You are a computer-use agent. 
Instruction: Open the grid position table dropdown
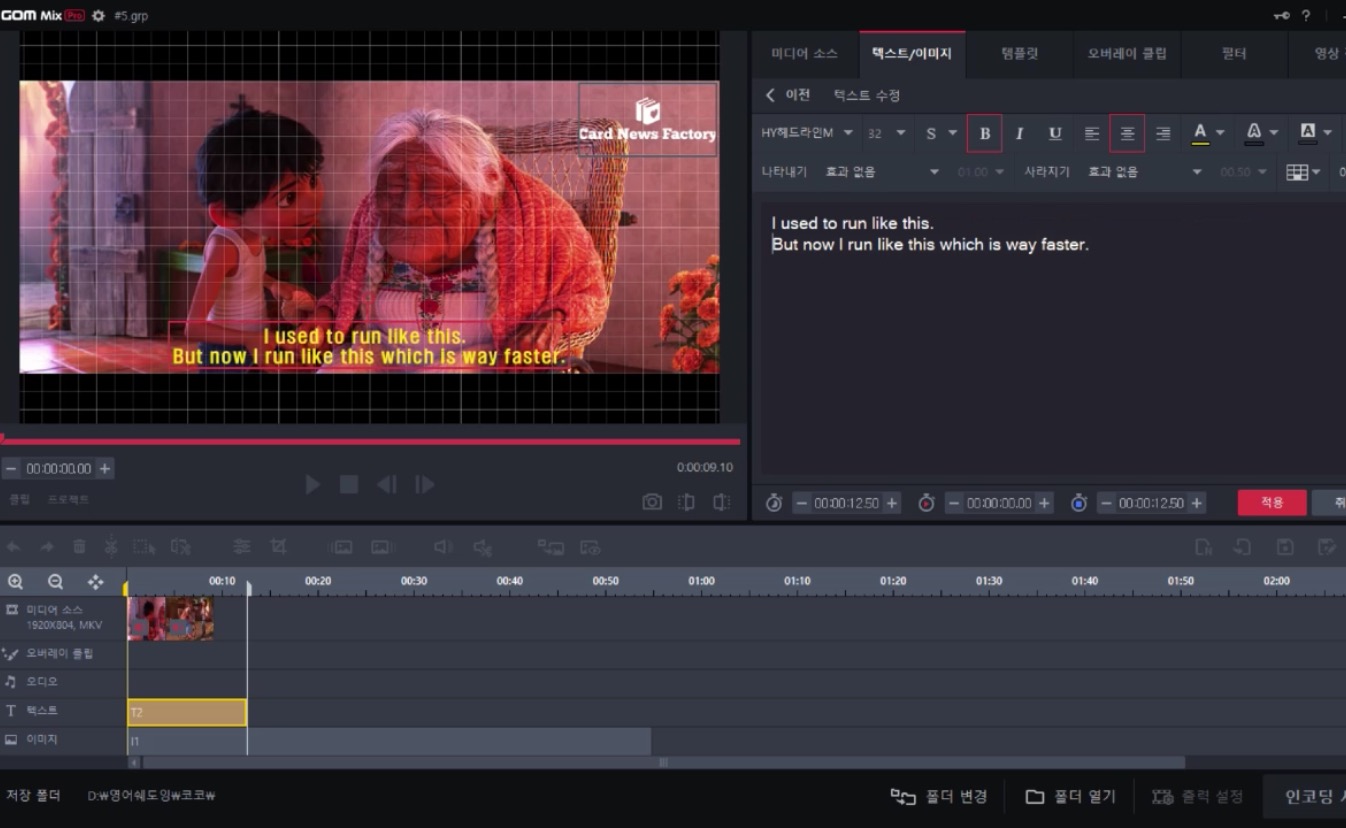pyautogui.click(x=1303, y=172)
